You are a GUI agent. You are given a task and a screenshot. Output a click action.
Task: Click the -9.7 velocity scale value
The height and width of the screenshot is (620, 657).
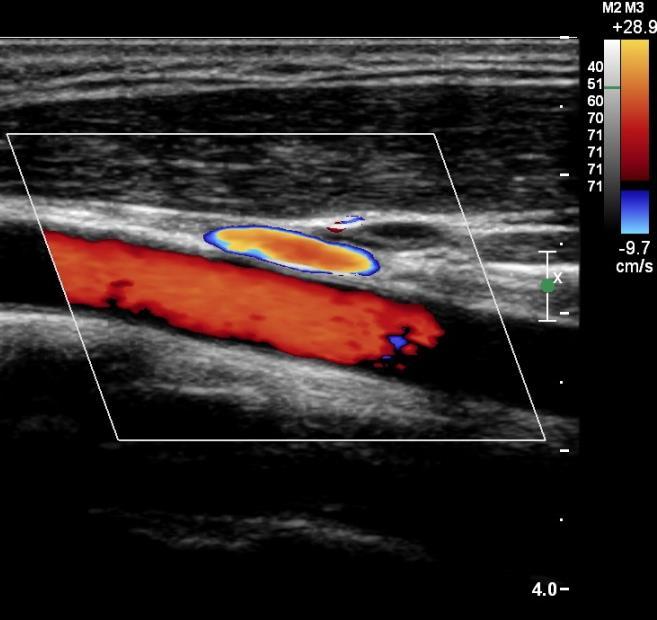634,248
